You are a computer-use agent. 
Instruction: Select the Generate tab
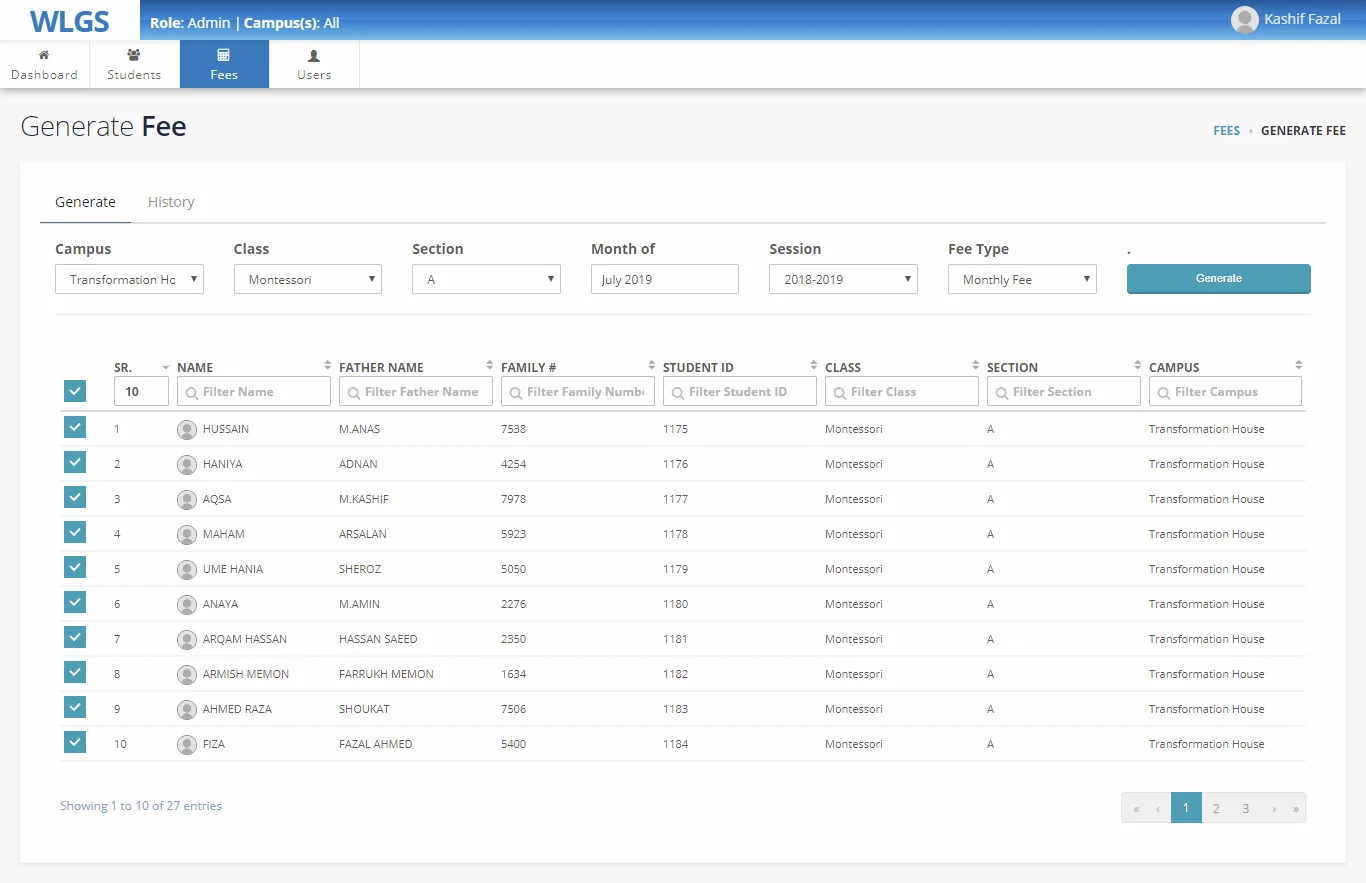tap(85, 202)
